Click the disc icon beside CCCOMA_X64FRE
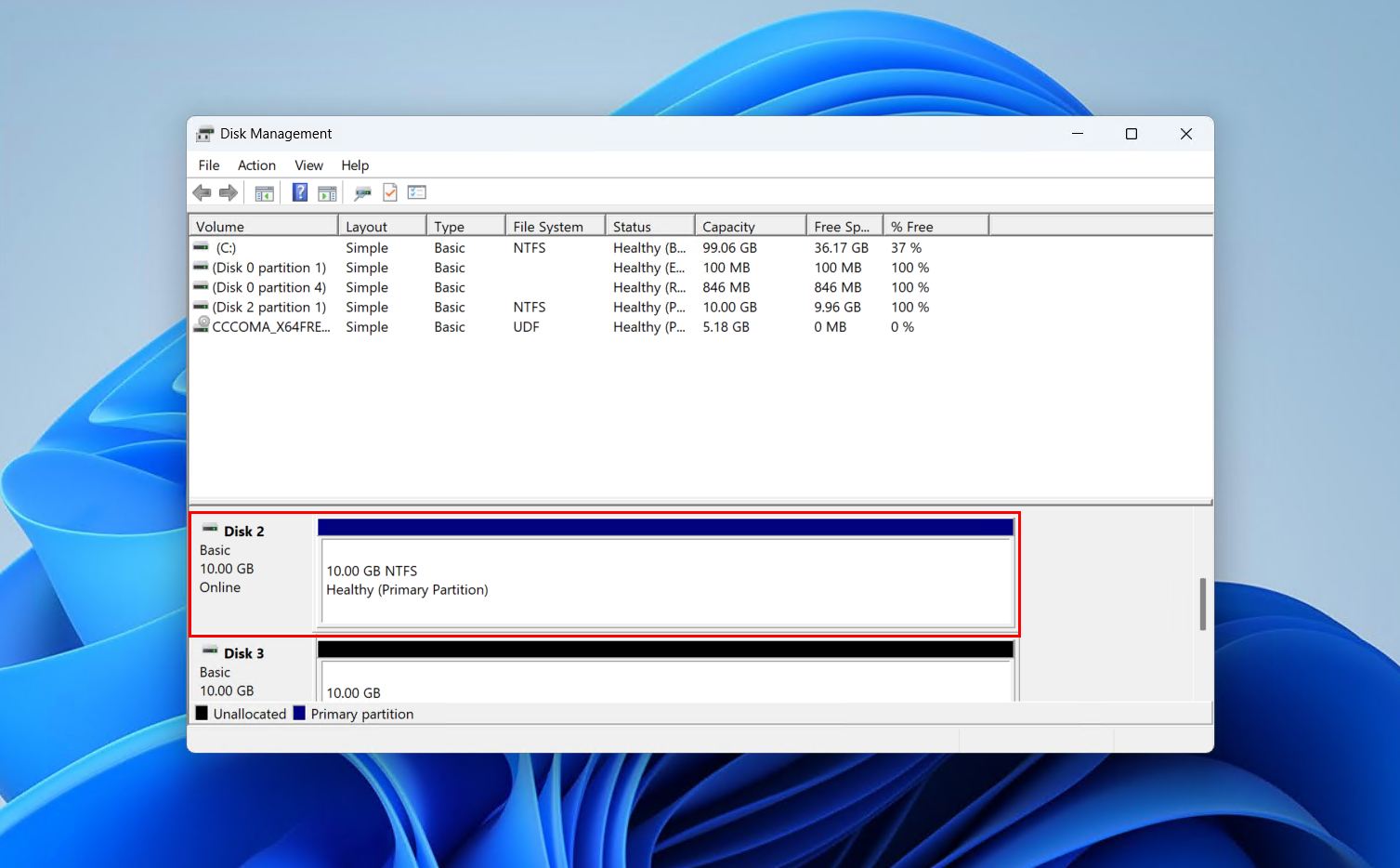The width and height of the screenshot is (1400, 868). (202, 325)
